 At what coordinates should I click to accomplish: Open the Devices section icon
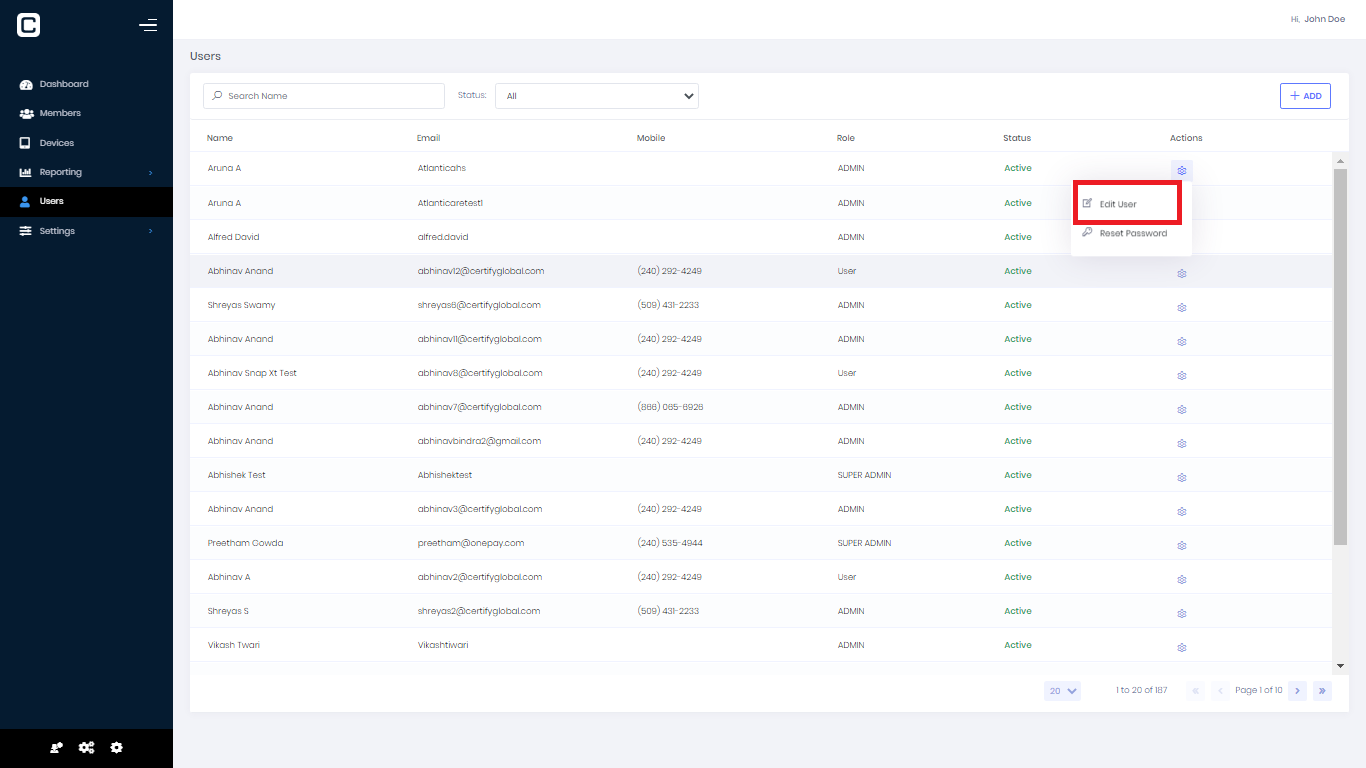pyautogui.click(x=25, y=142)
